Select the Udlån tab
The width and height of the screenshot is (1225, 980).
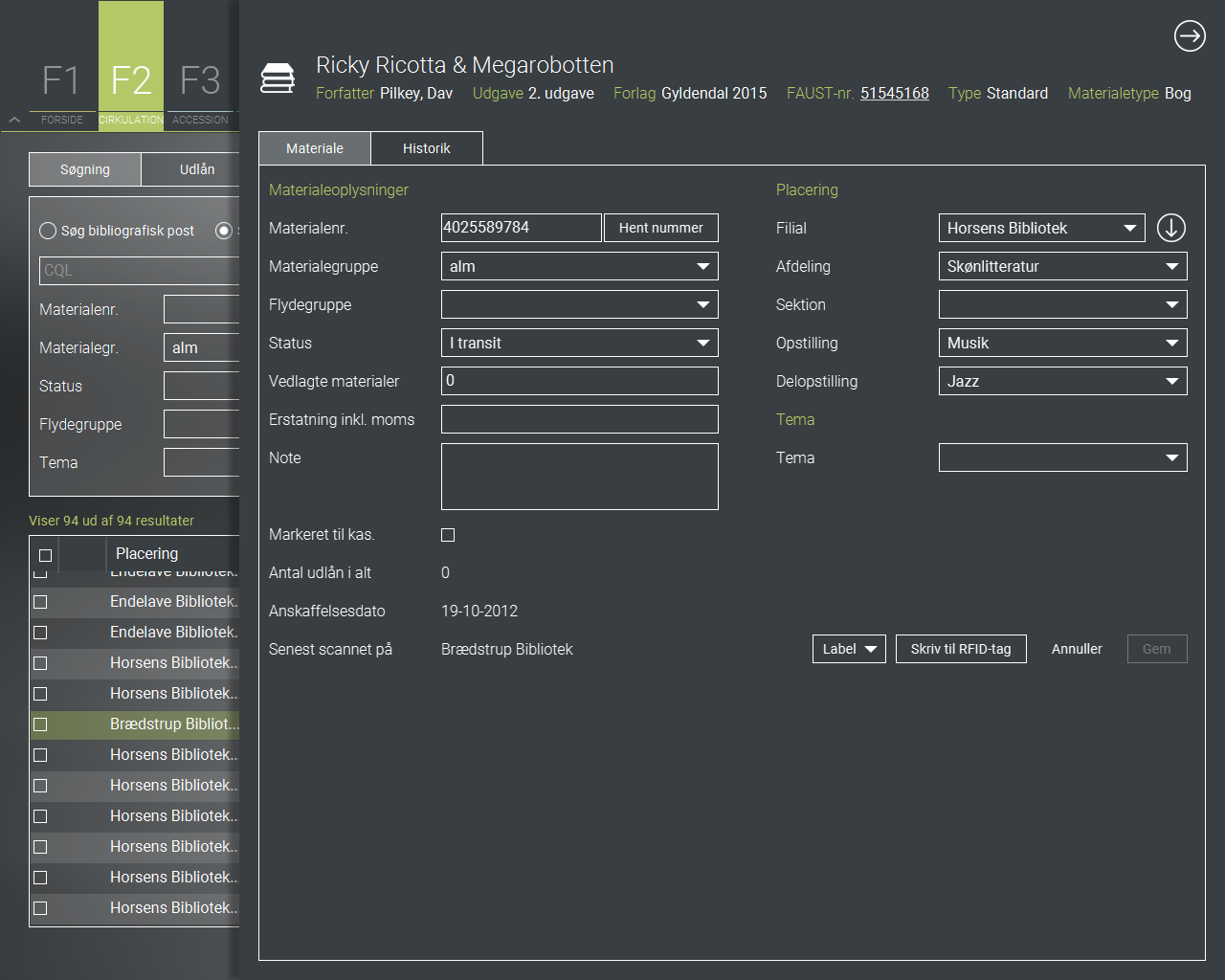191,169
